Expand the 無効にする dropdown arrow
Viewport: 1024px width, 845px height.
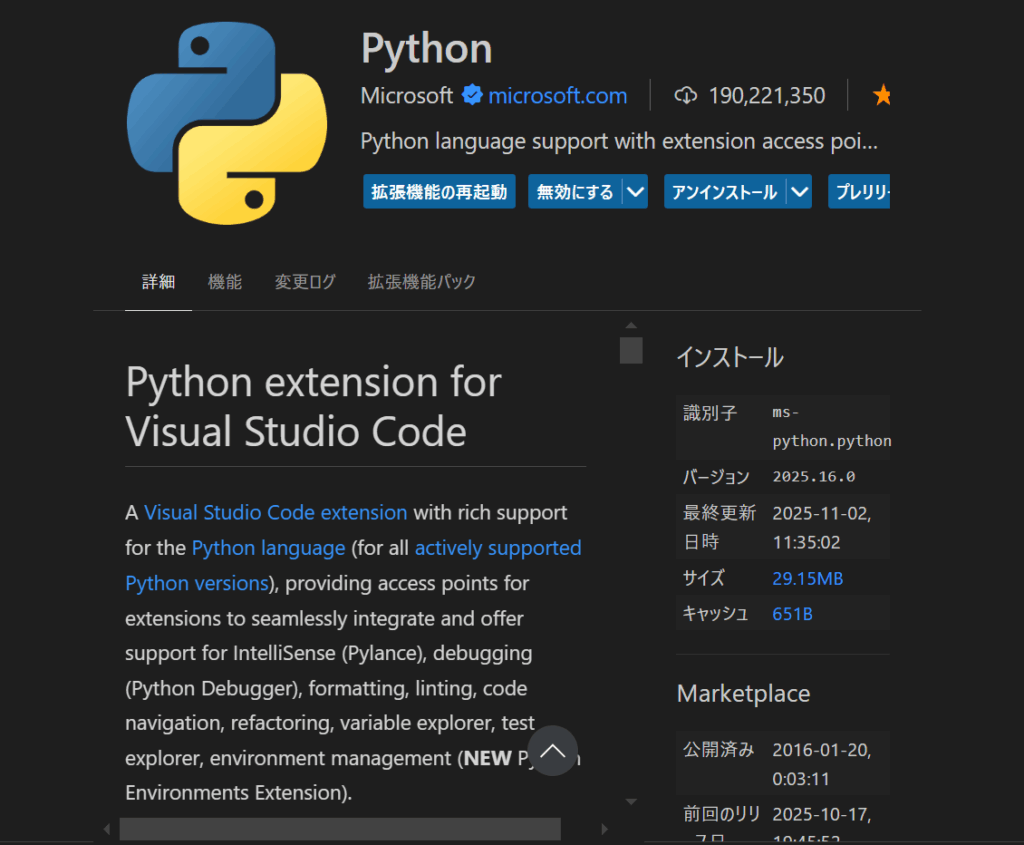coord(635,192)
